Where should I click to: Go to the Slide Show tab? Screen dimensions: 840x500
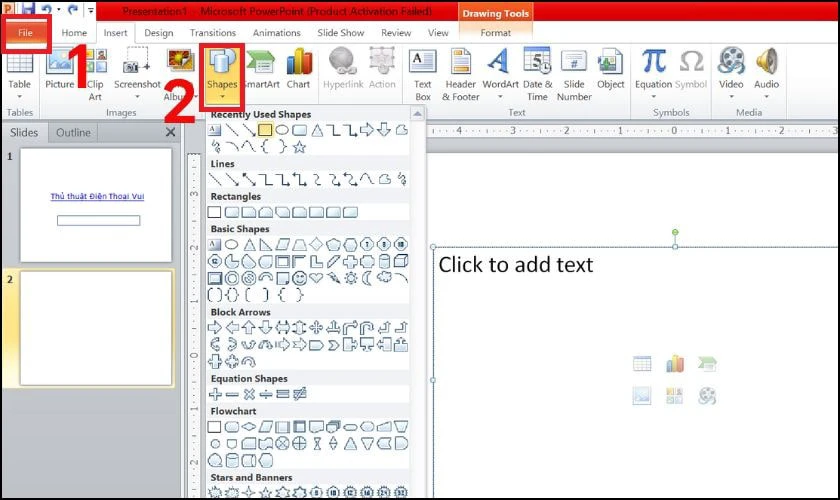341,33
